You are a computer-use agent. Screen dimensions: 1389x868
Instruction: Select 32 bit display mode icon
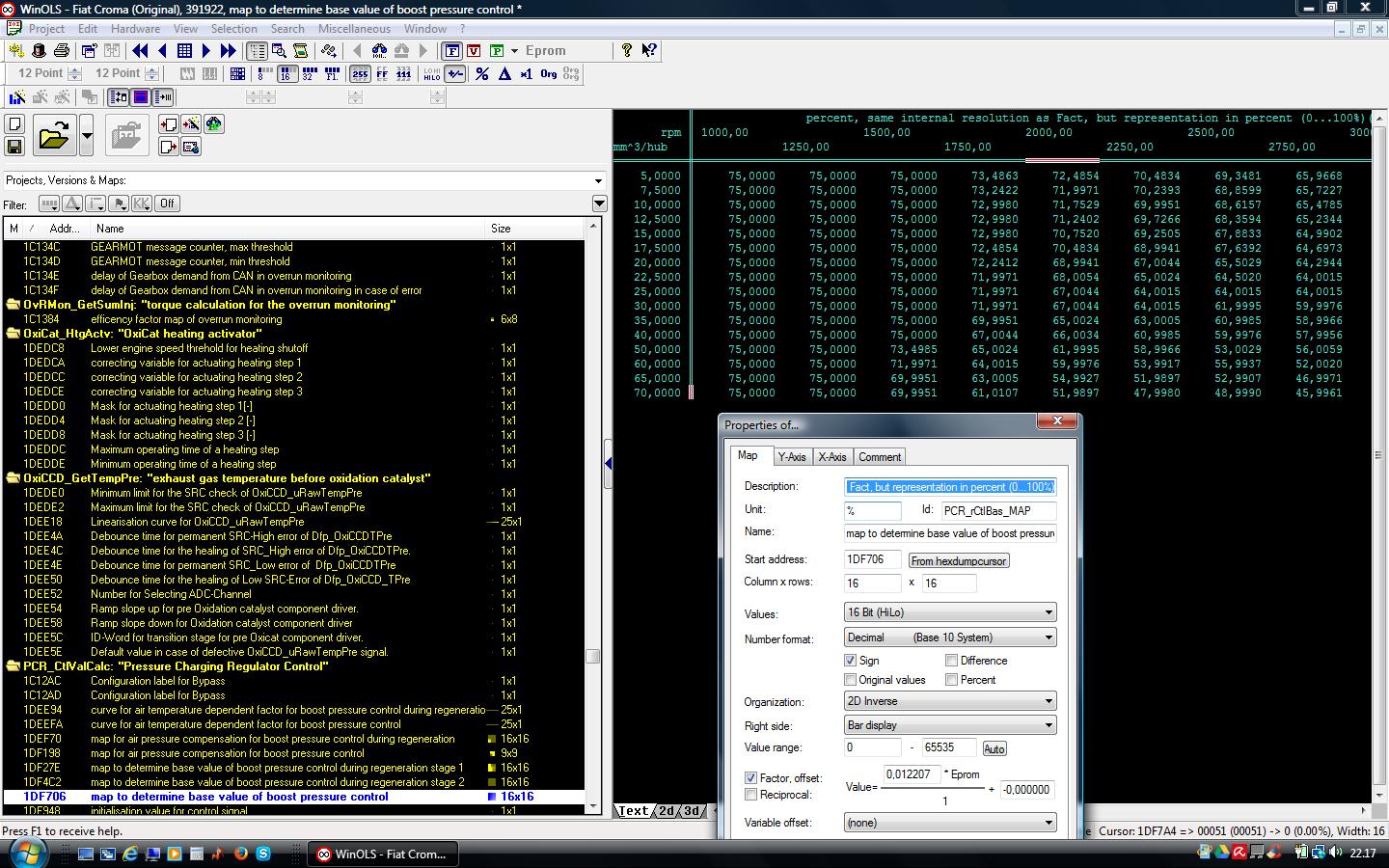pyautogui.click(x=310, y=73)
